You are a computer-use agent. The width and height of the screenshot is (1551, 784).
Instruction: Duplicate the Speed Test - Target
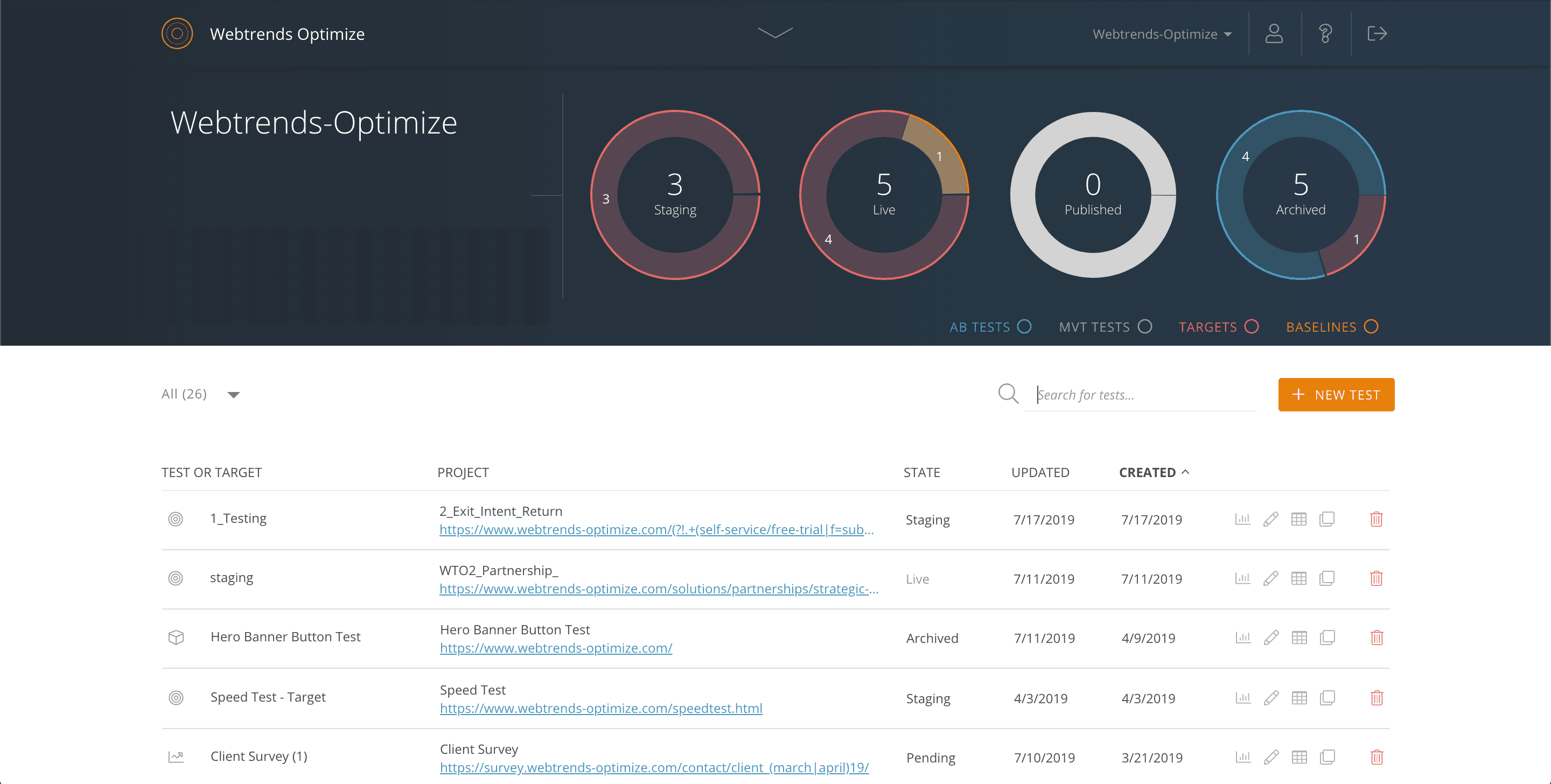pyautogui.click(x=1328, y=697)
